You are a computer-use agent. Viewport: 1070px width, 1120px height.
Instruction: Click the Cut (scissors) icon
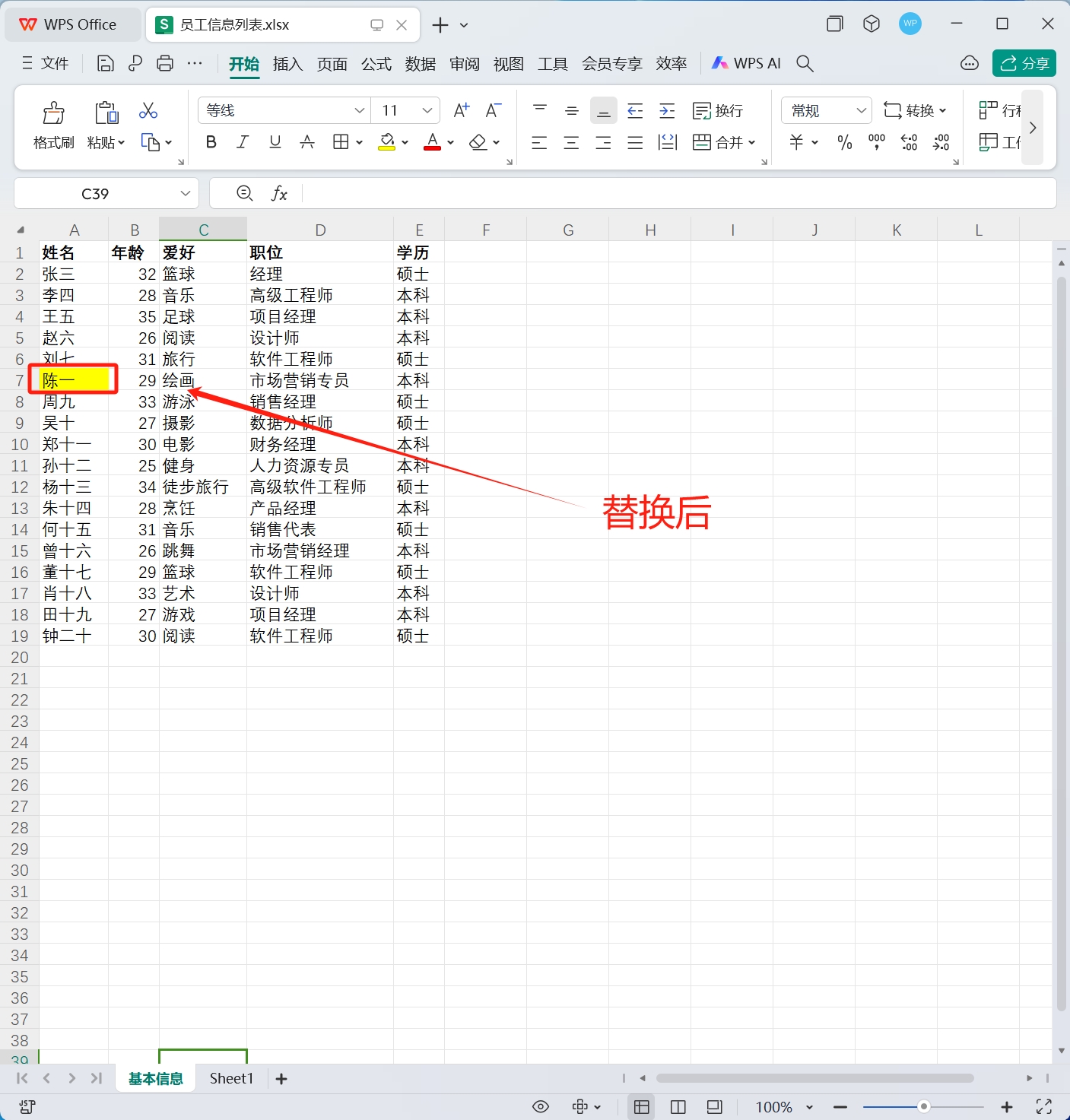(148, 110)
